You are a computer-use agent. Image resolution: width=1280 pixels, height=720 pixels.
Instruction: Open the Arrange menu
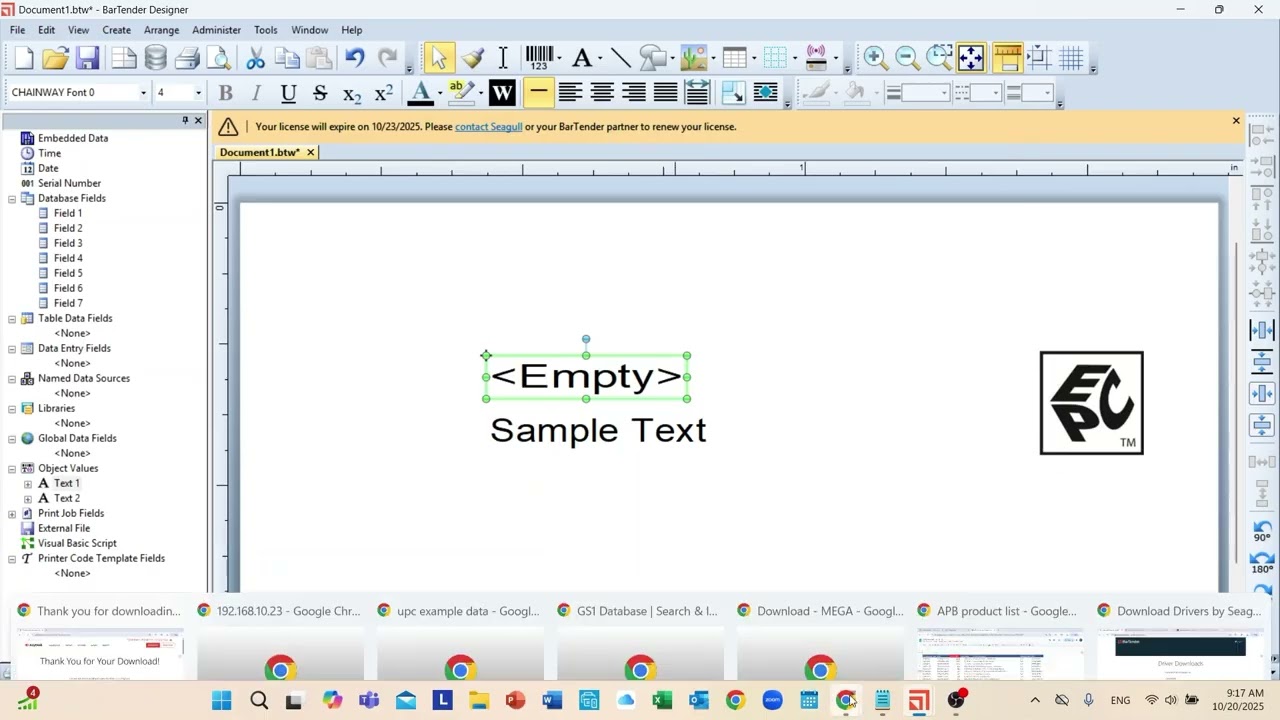[x=161, y=30]
